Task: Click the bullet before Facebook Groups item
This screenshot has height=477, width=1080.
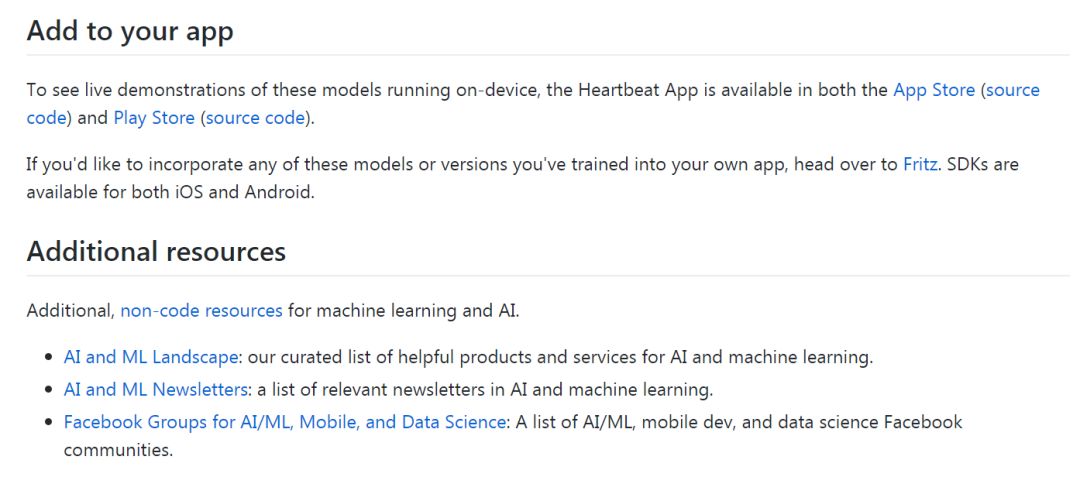Action: [x=48, y=423]
